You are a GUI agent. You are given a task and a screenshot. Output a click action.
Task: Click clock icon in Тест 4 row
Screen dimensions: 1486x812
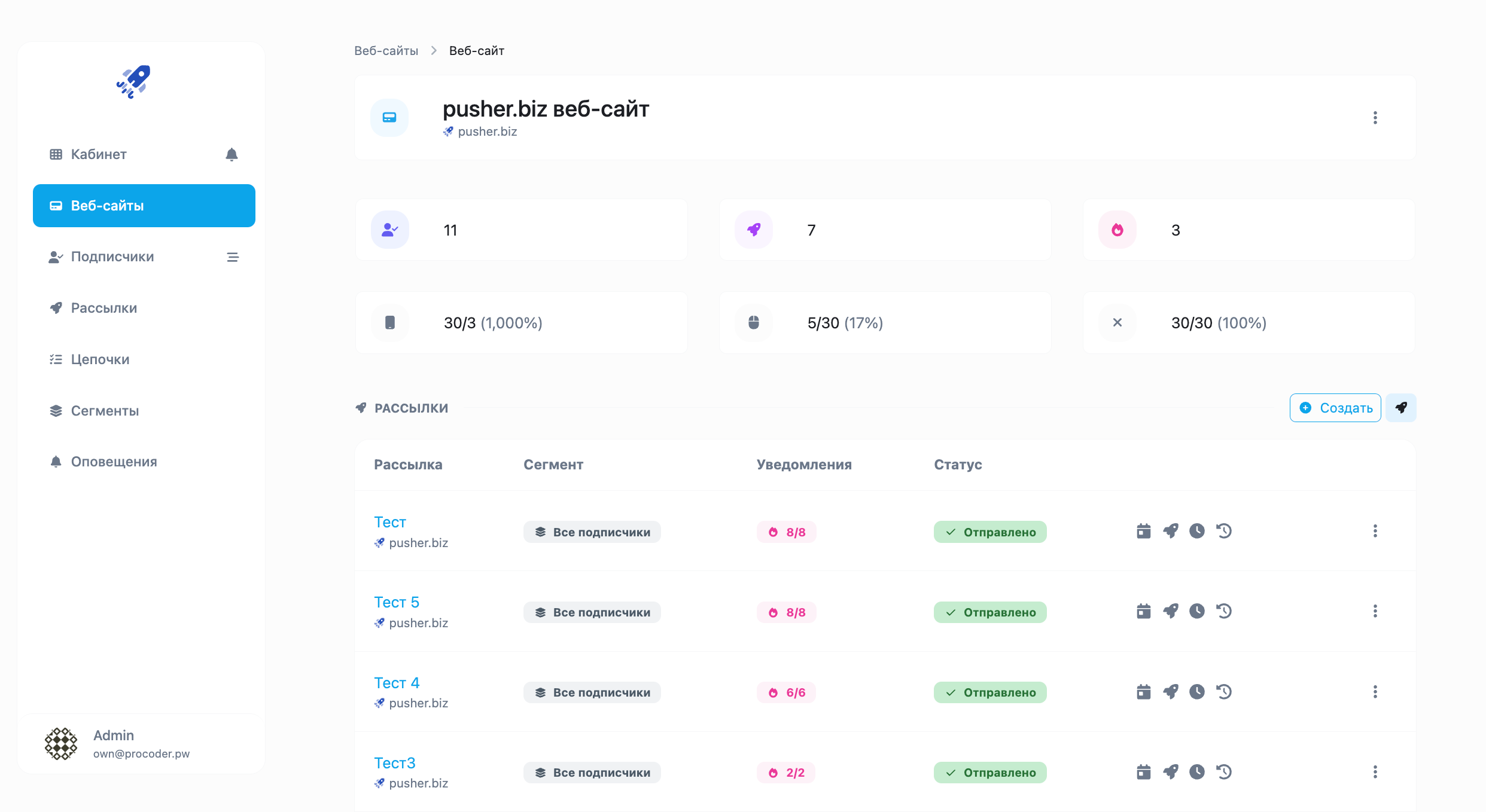coord(1196,692)
